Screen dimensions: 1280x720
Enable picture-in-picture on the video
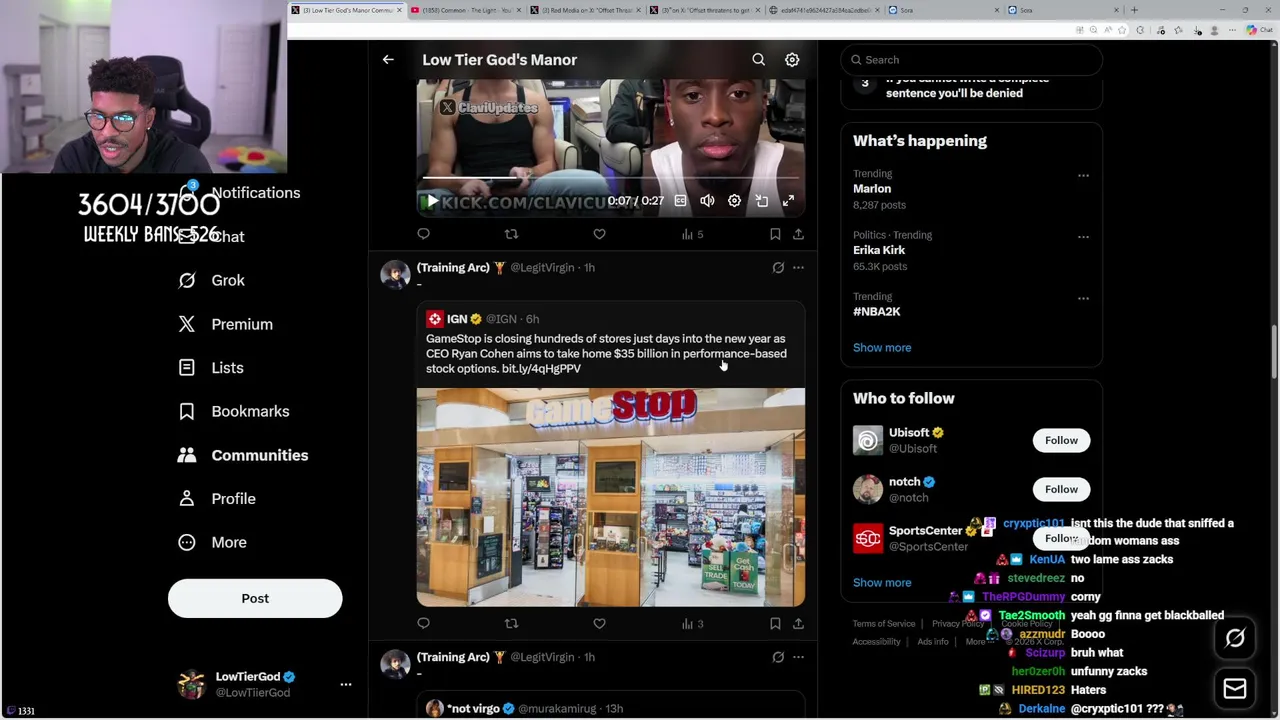(x=761, y=201)
